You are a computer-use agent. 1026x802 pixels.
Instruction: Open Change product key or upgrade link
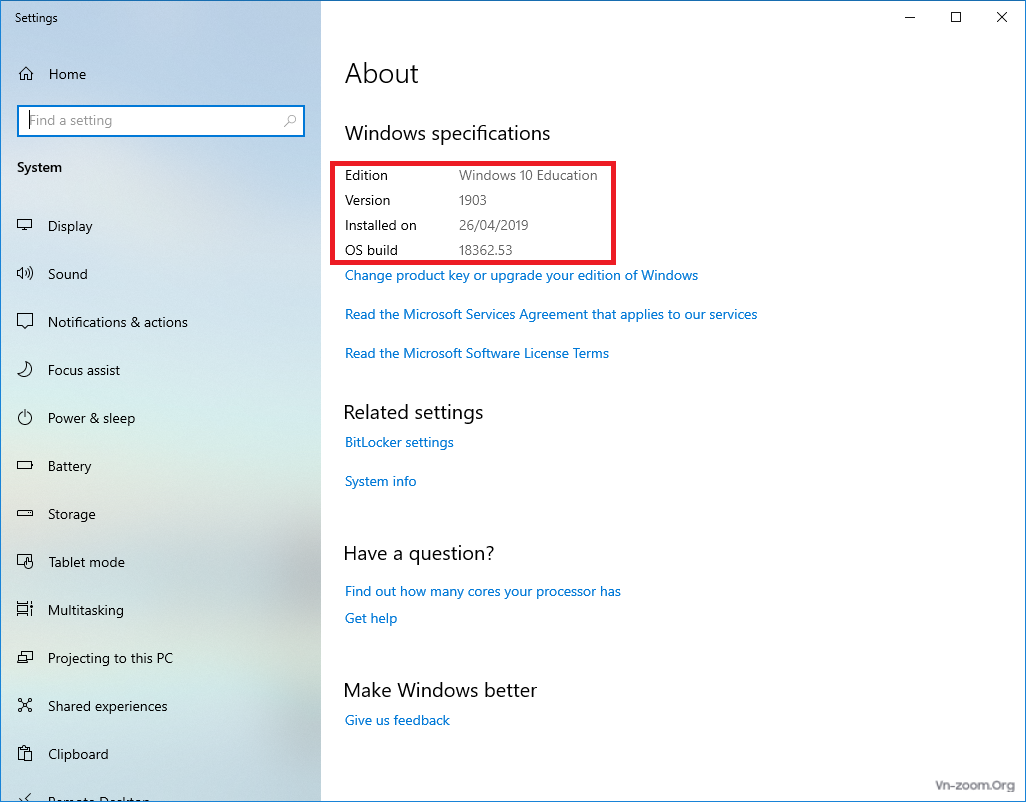521,275
